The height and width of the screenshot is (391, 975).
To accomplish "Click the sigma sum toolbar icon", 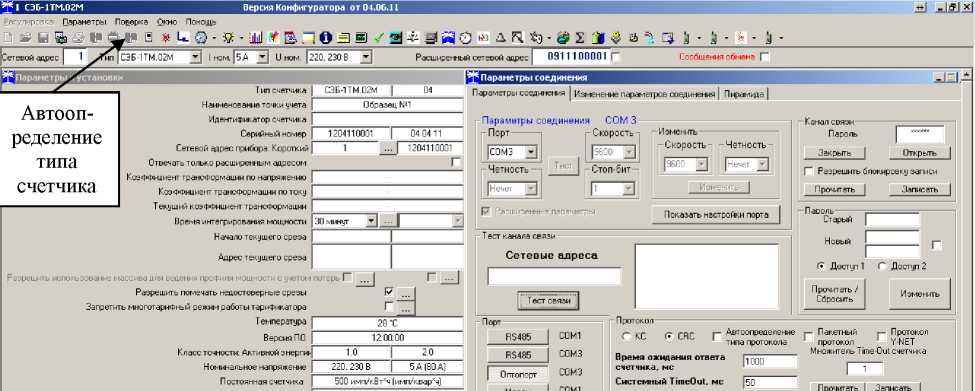I will (580, 37).
